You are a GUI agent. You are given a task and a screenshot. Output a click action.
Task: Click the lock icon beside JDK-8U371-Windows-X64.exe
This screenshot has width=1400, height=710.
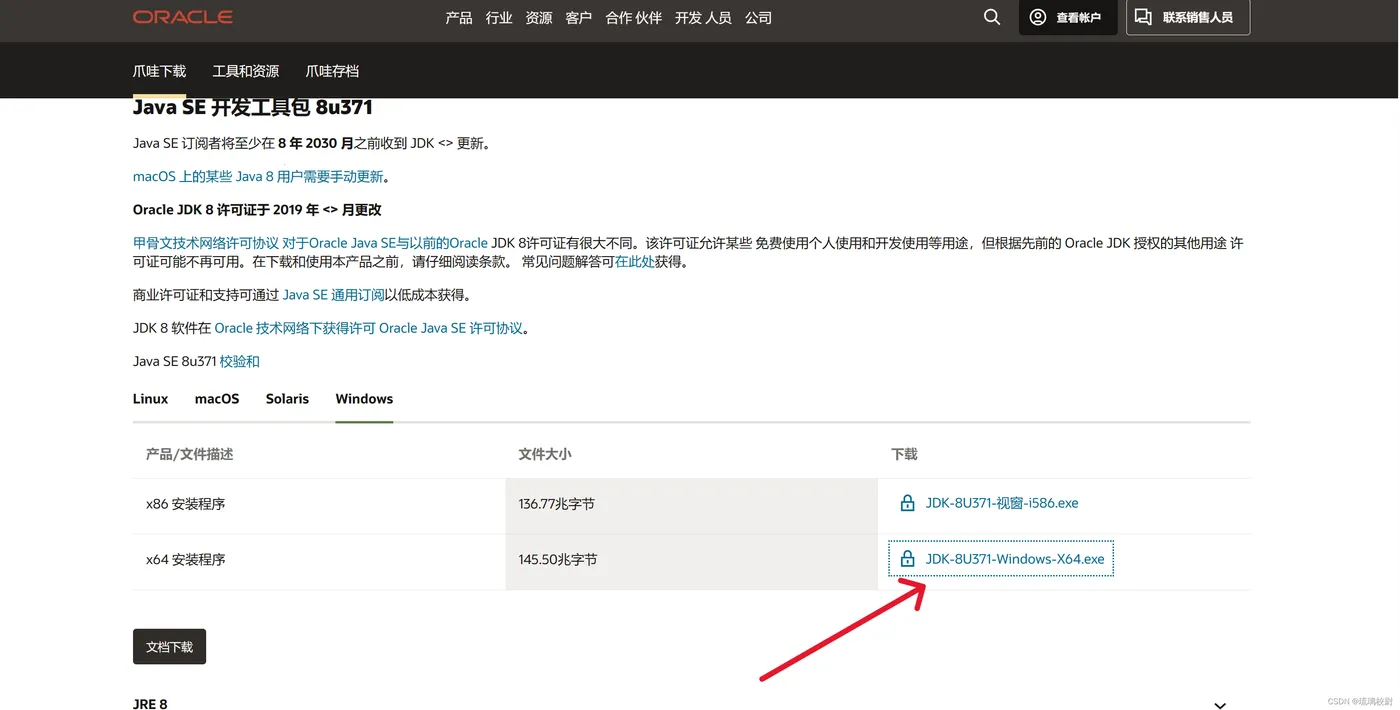pyautogui.click(x=907, y=559)
